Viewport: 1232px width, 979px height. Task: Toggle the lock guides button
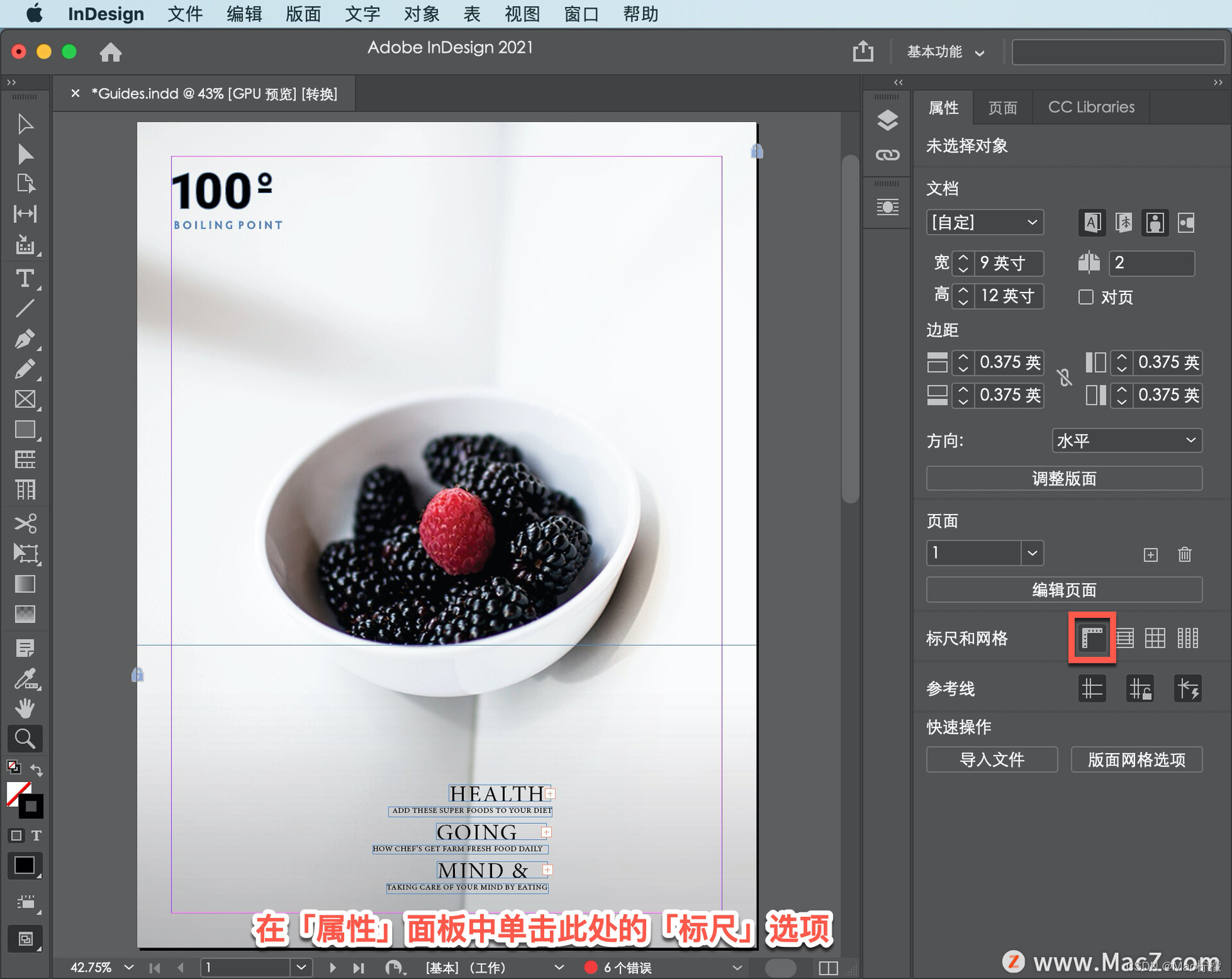tap(1140, 689)
